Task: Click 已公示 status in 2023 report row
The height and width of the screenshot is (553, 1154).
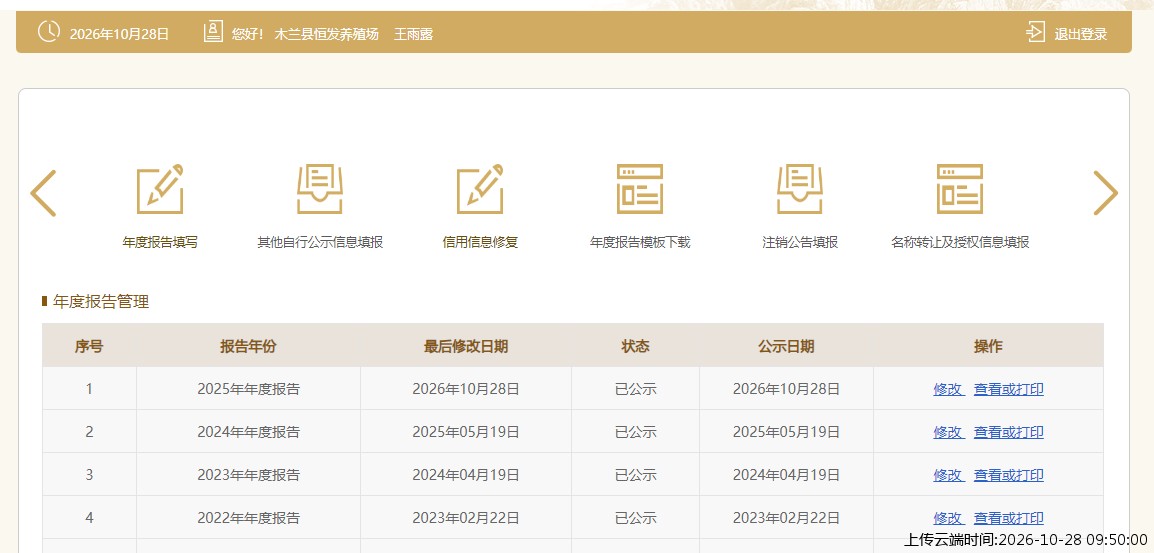Action: [x=635, y=474]
